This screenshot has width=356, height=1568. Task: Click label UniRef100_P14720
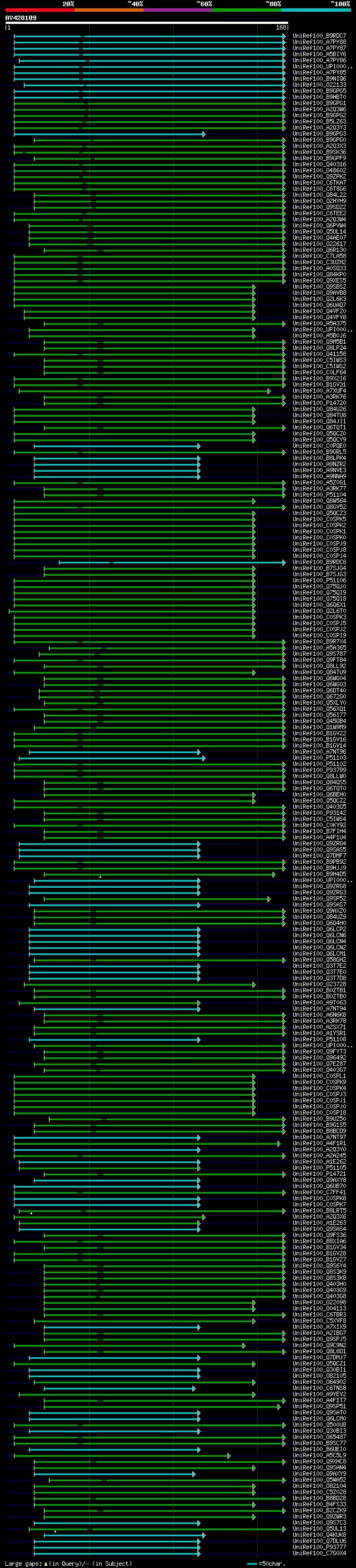[x=319, y=403]
